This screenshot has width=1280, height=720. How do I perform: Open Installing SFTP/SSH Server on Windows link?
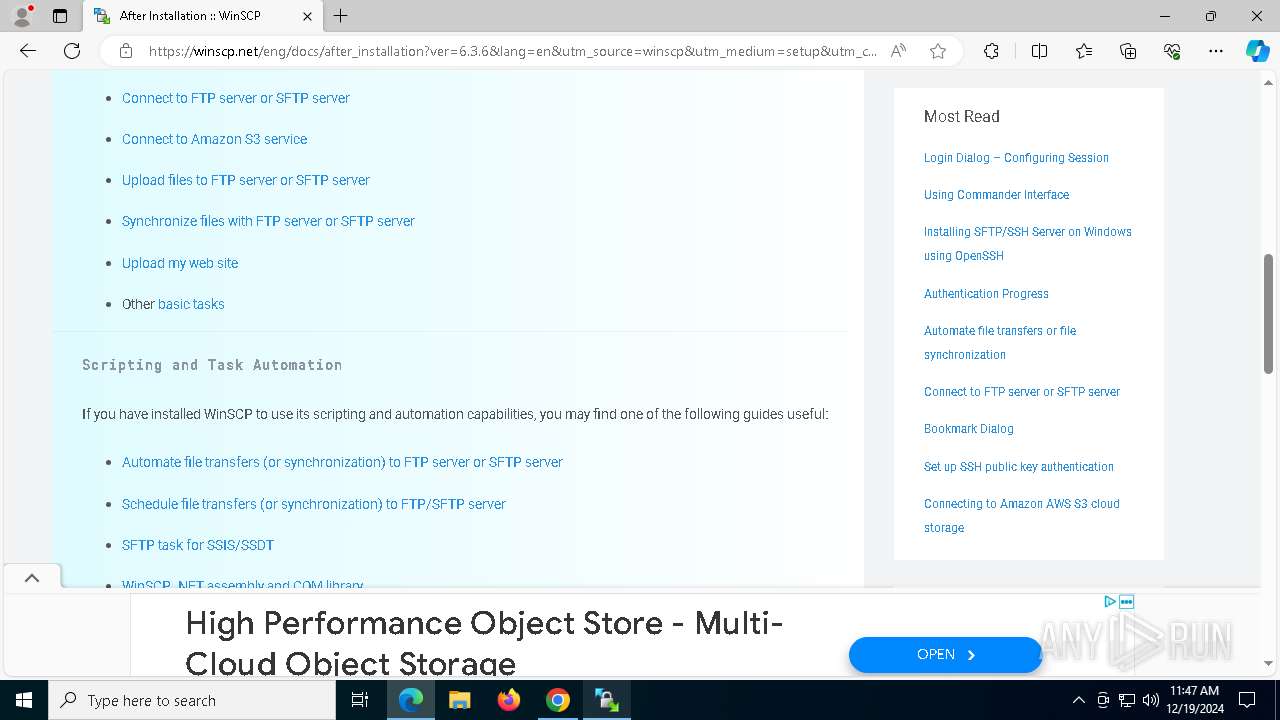click(x=1028, y=244)
